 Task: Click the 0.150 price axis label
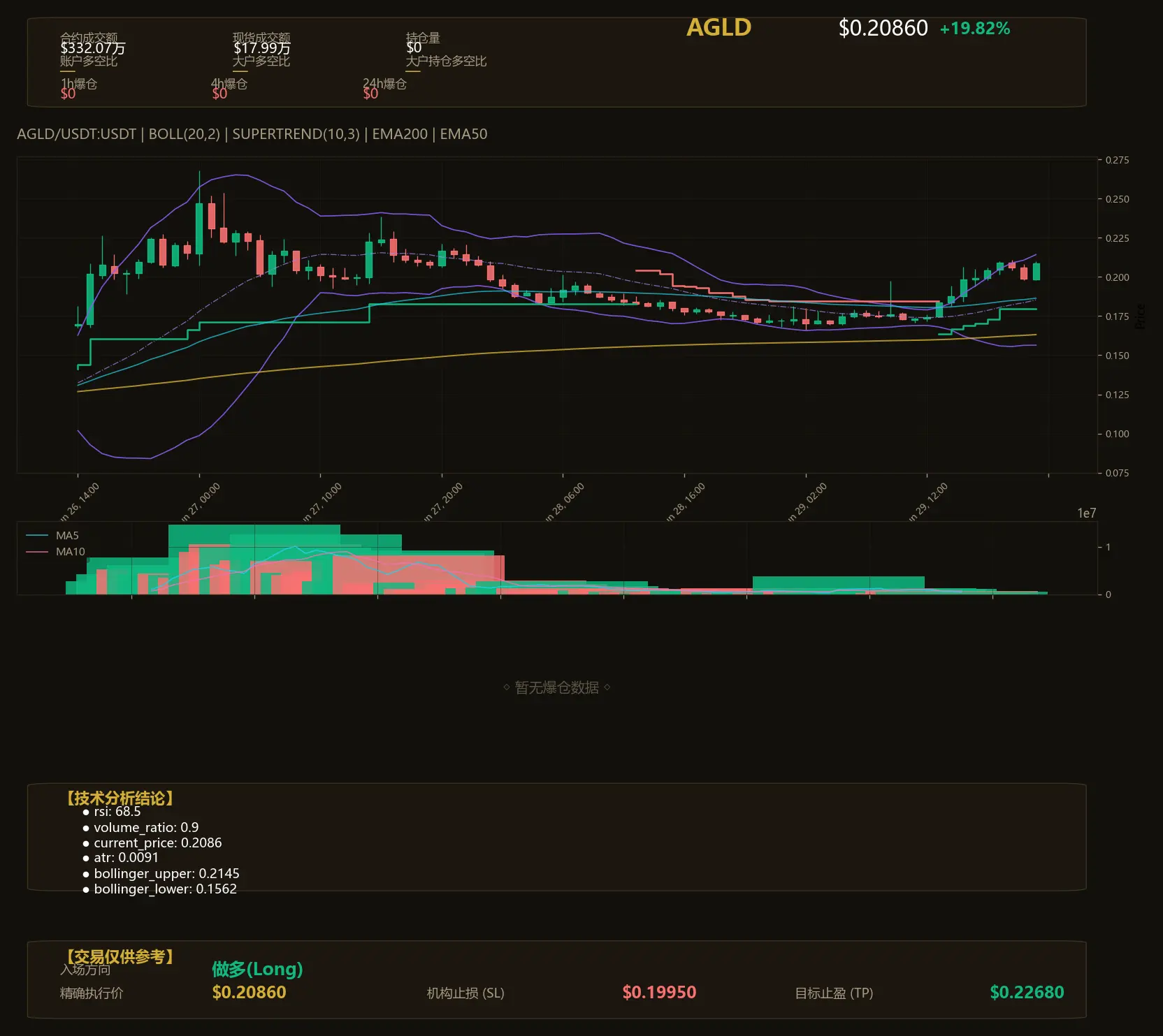coord(1117,356)
